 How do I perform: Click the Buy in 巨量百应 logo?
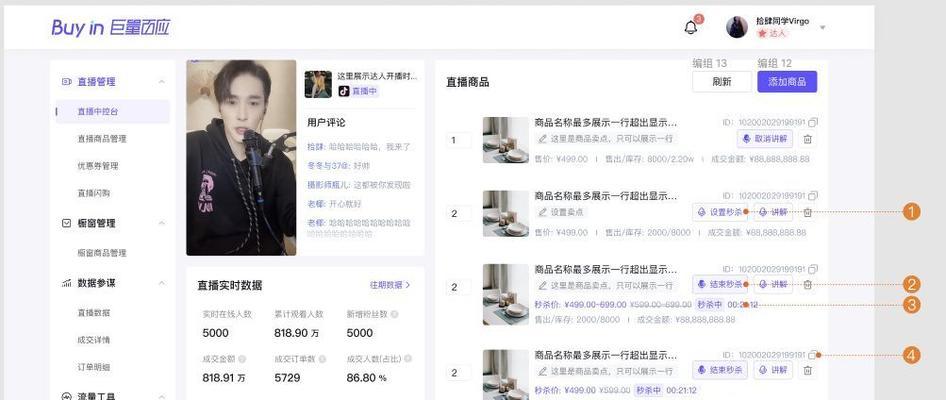110,28
